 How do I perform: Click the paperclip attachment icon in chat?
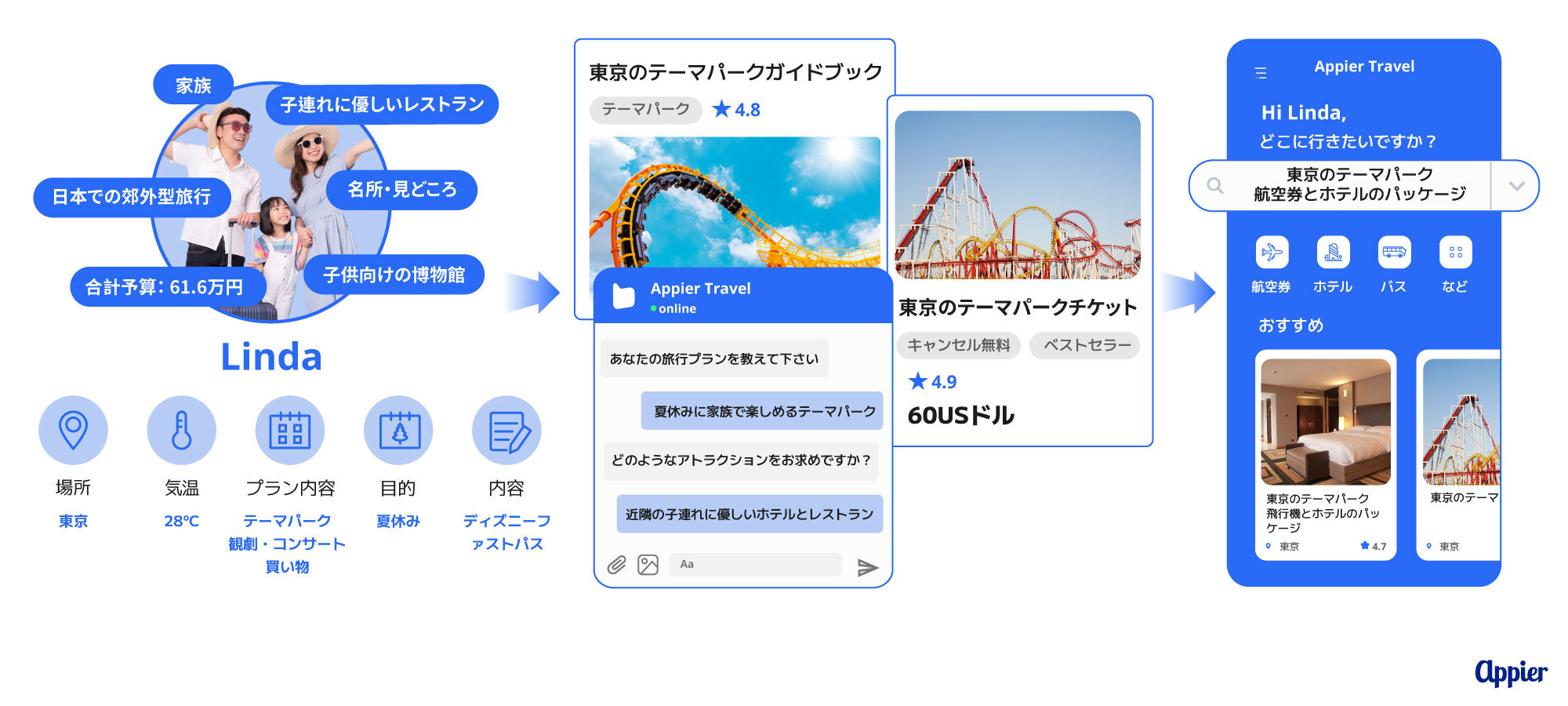click(617, 565)
